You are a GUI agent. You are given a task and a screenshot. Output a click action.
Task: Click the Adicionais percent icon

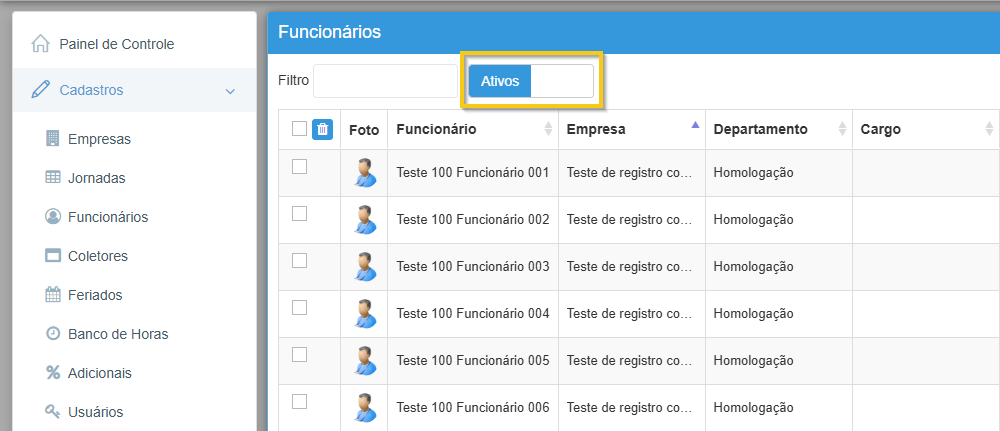(53, 373)
